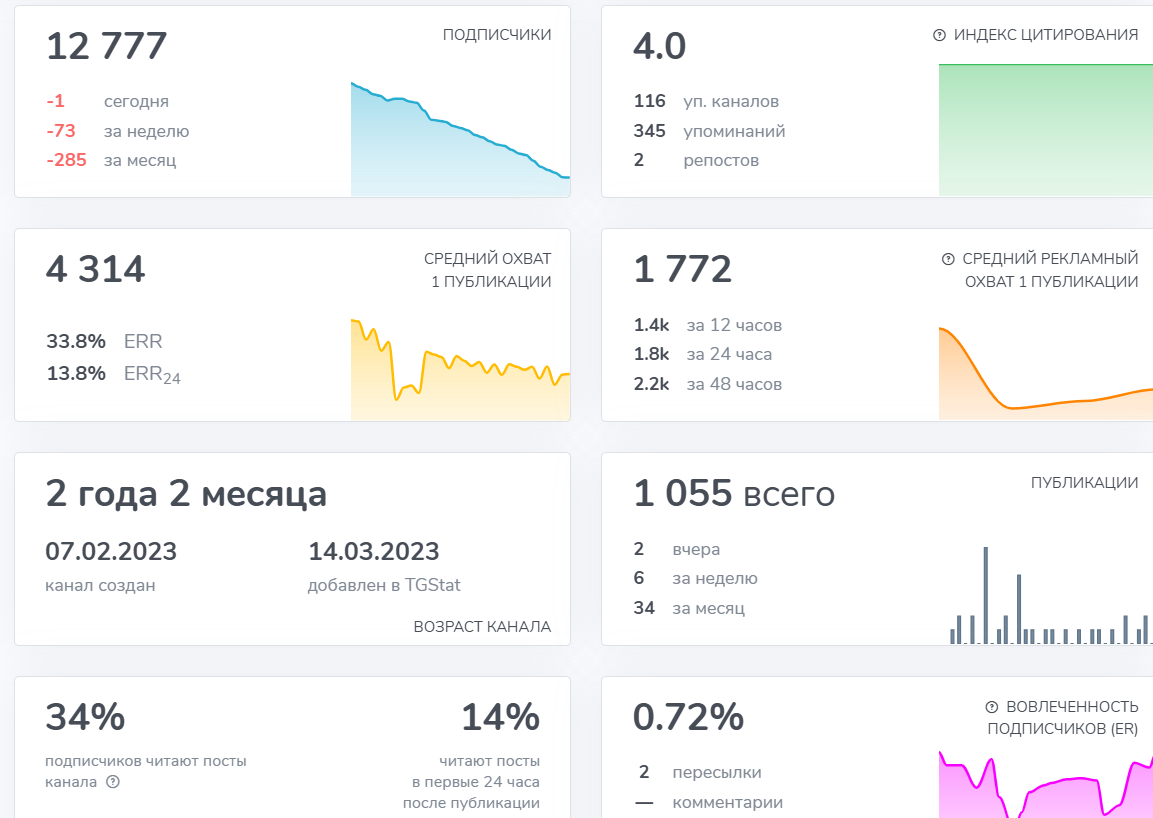
Task: Click the 2.2k за 48 часов row
Action: pyautogui.click(x=707, y=384)
